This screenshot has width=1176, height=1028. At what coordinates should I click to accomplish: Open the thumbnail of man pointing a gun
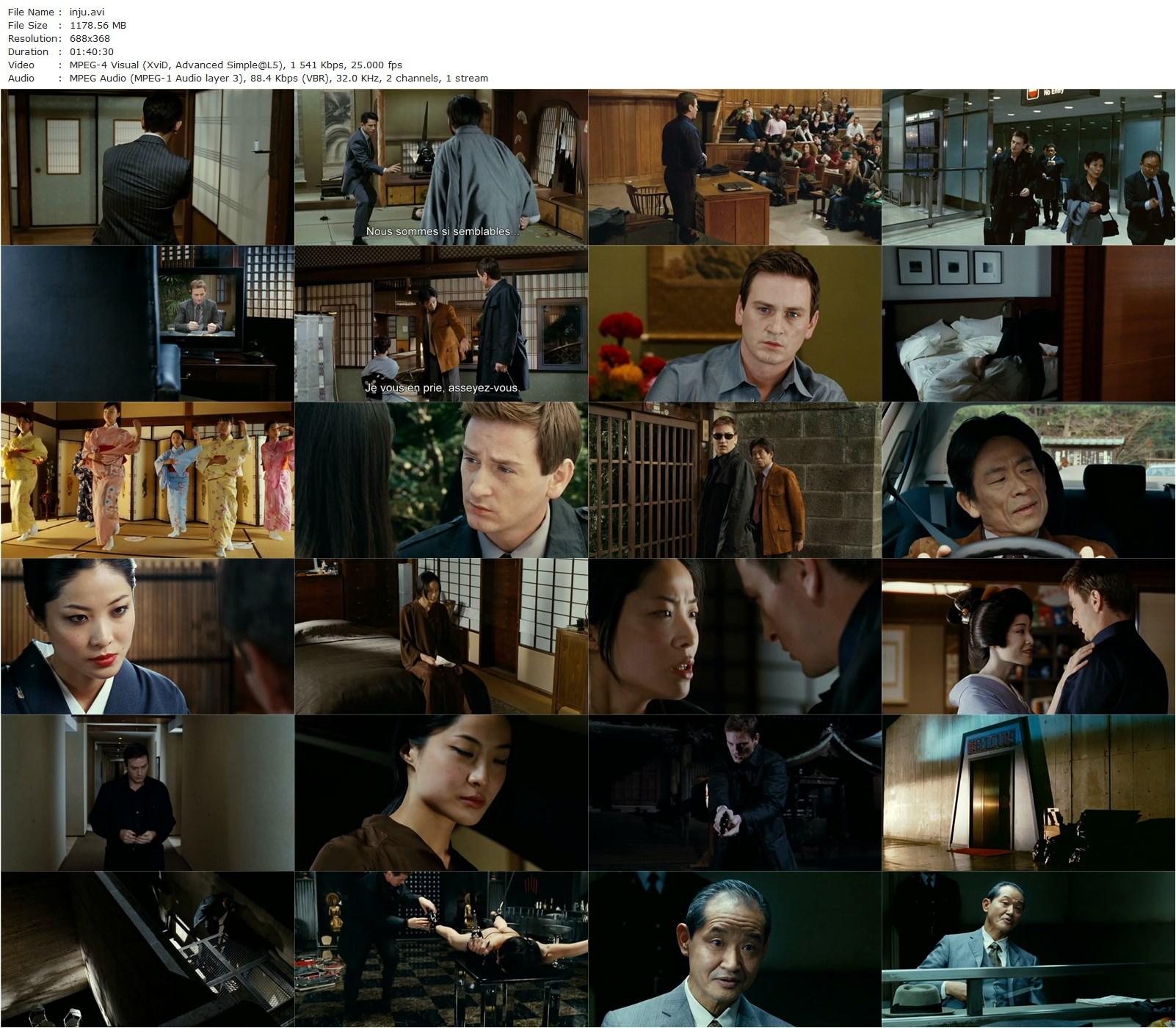click(x=735, y=793)
